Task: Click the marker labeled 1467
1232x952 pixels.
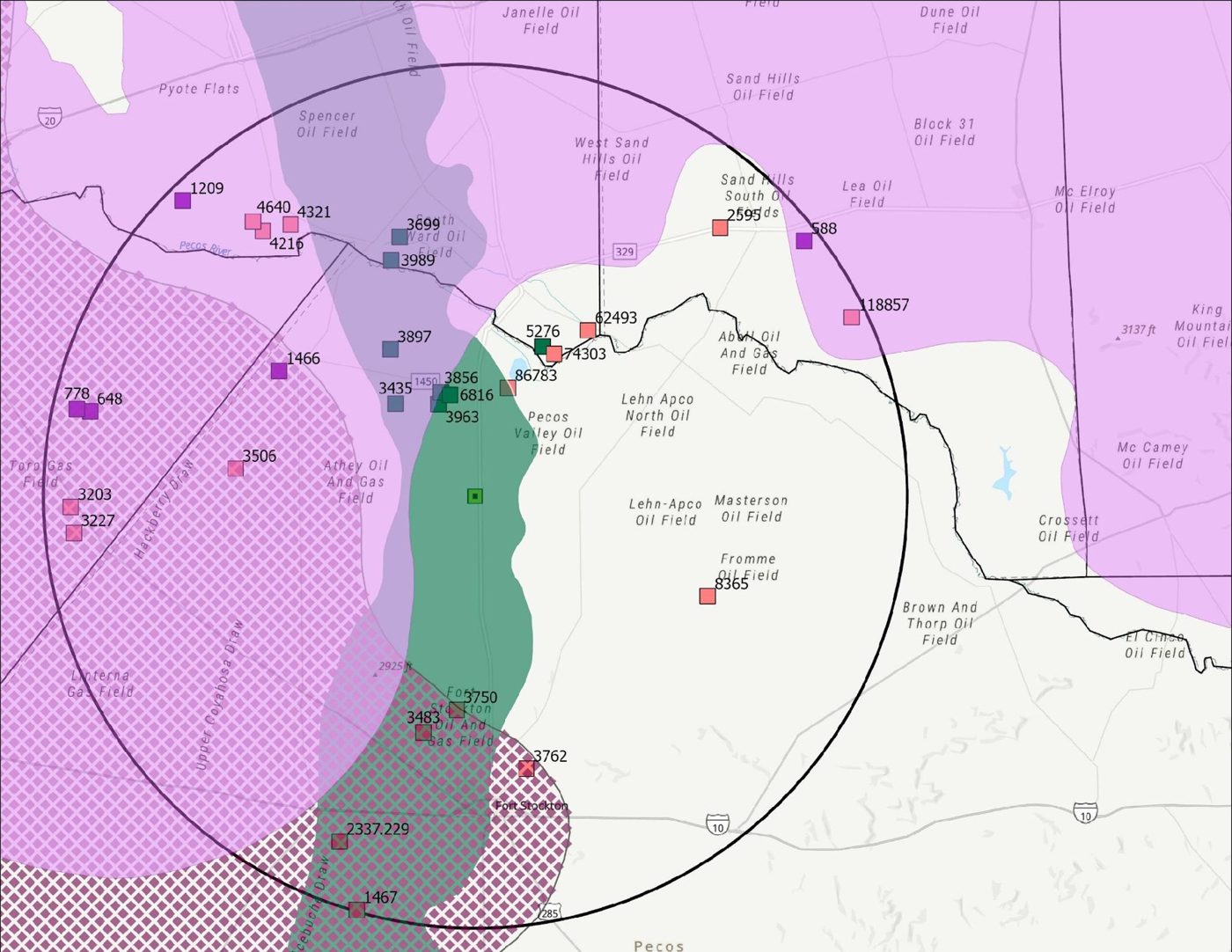Action: (x=356, y=910)
